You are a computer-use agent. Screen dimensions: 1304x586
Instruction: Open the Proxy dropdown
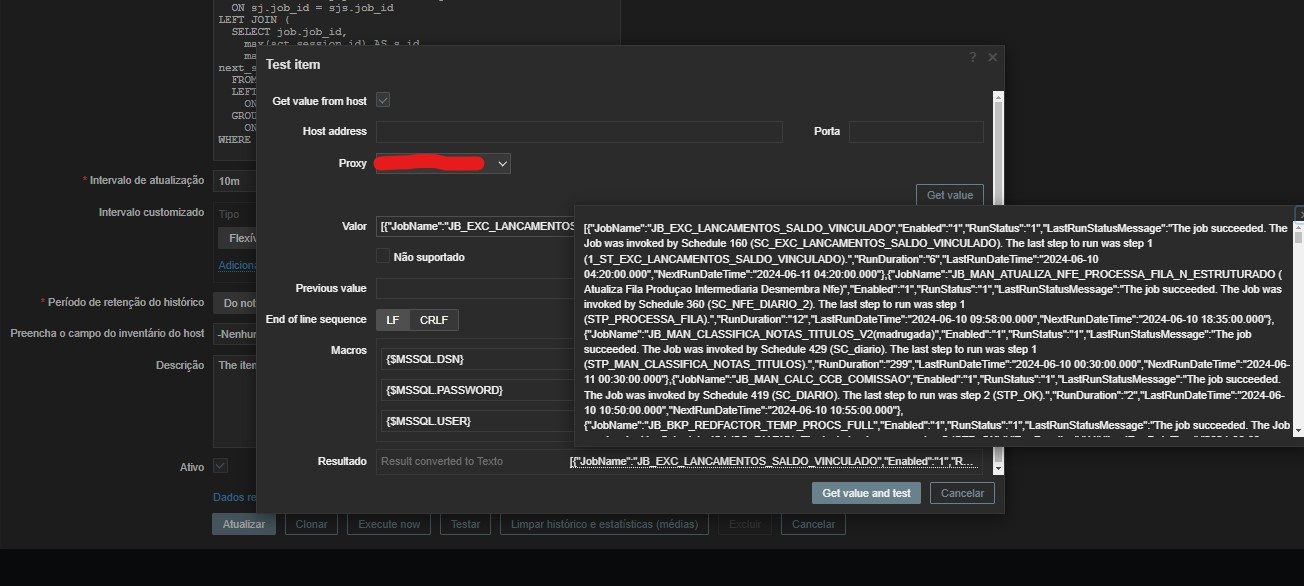pyautogui.click(x=443, y=163)
